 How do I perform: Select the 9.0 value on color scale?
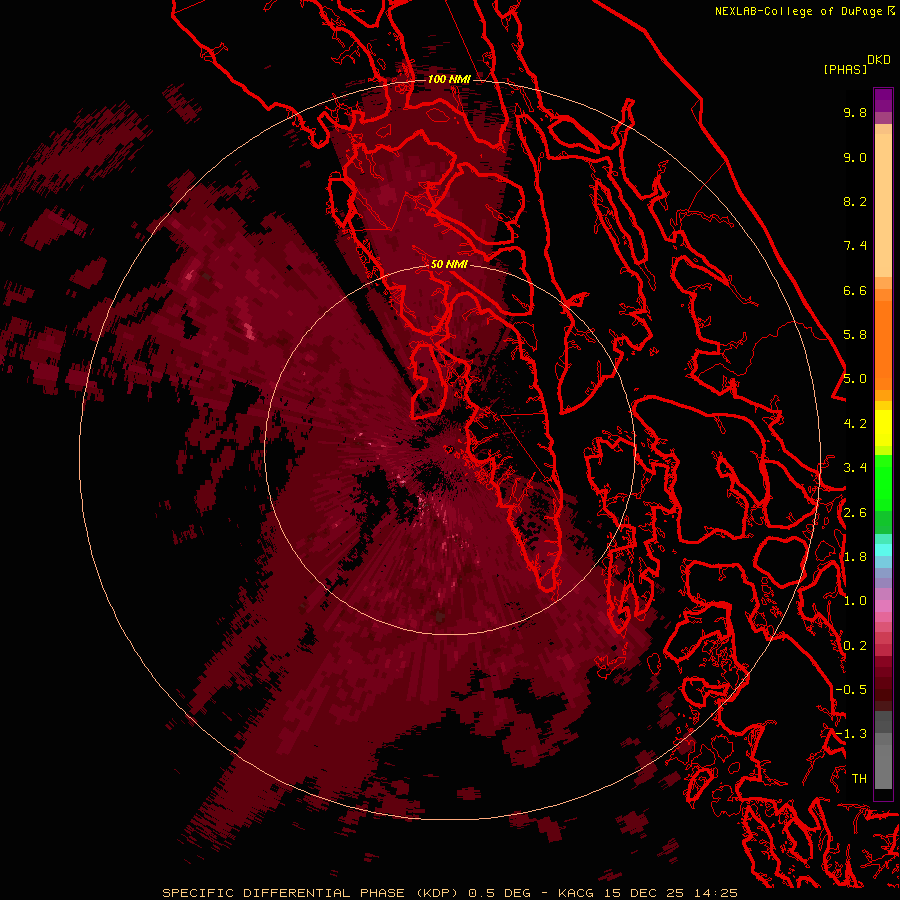pos(855,157)
